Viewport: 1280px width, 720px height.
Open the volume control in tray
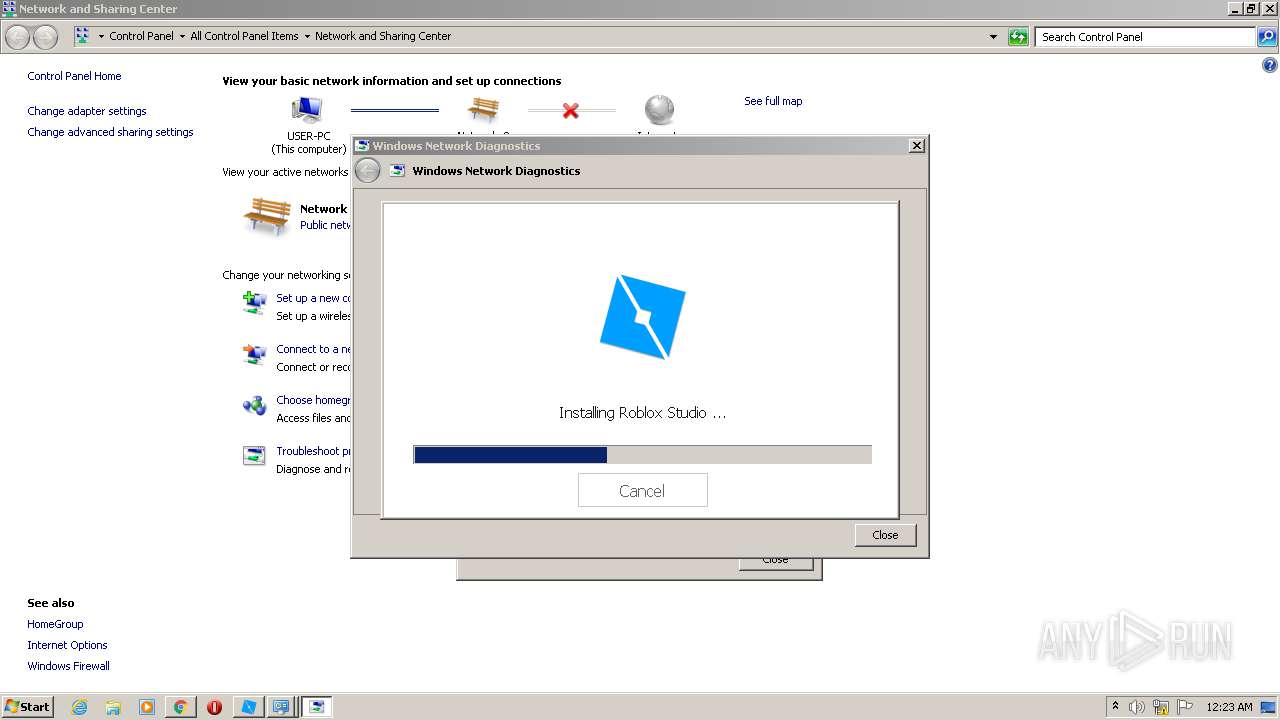pos(1137,707)
